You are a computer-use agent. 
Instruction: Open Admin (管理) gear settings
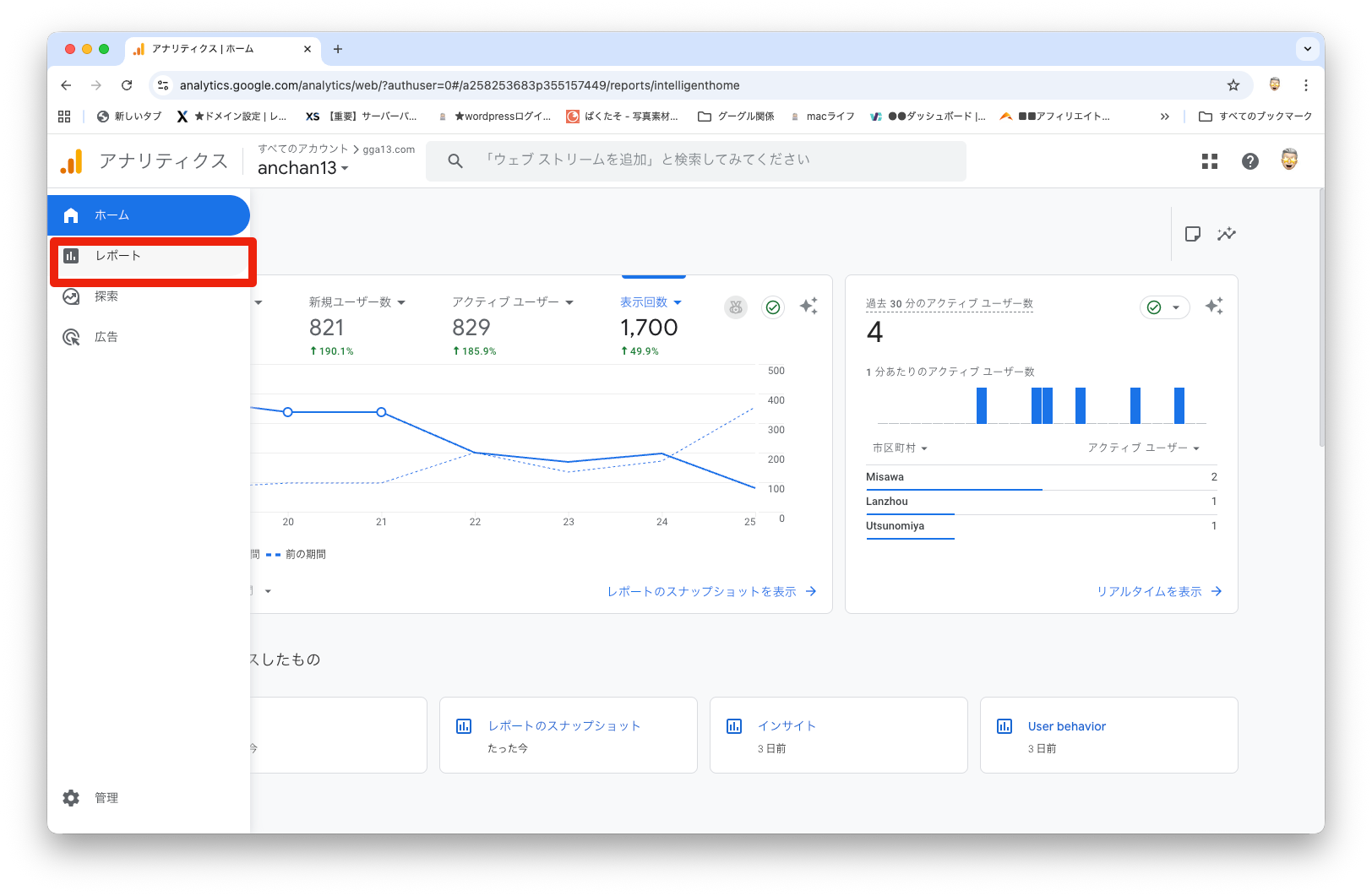click(72, 798)
